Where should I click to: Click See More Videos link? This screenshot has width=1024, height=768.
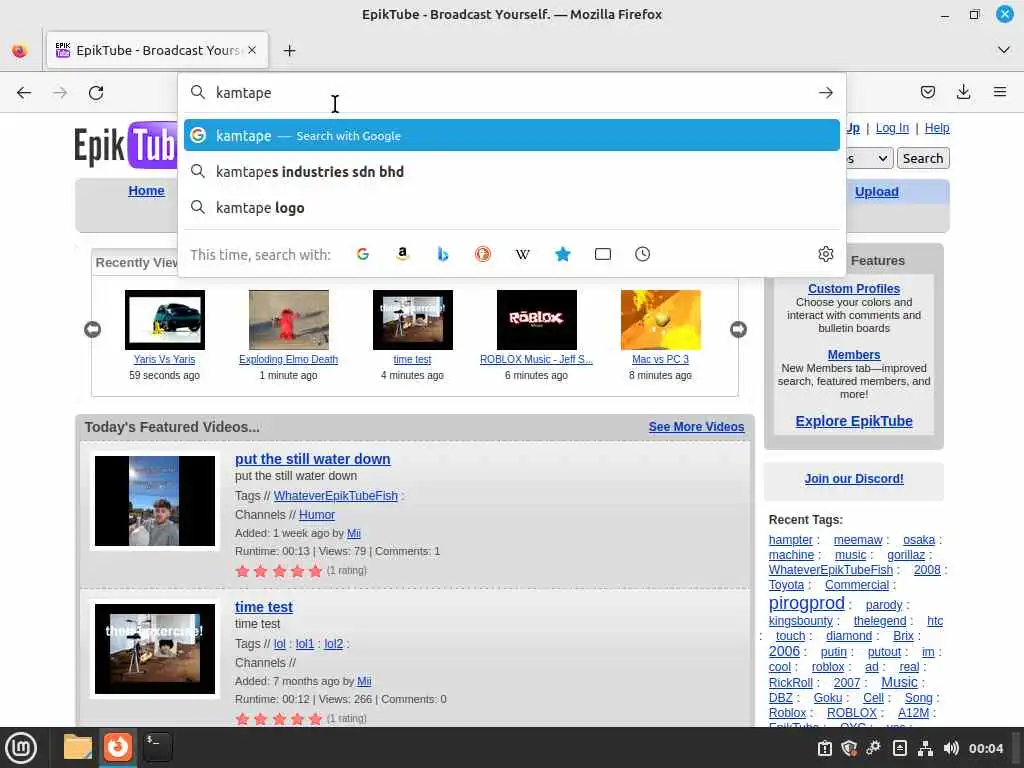tap(696, 426)
